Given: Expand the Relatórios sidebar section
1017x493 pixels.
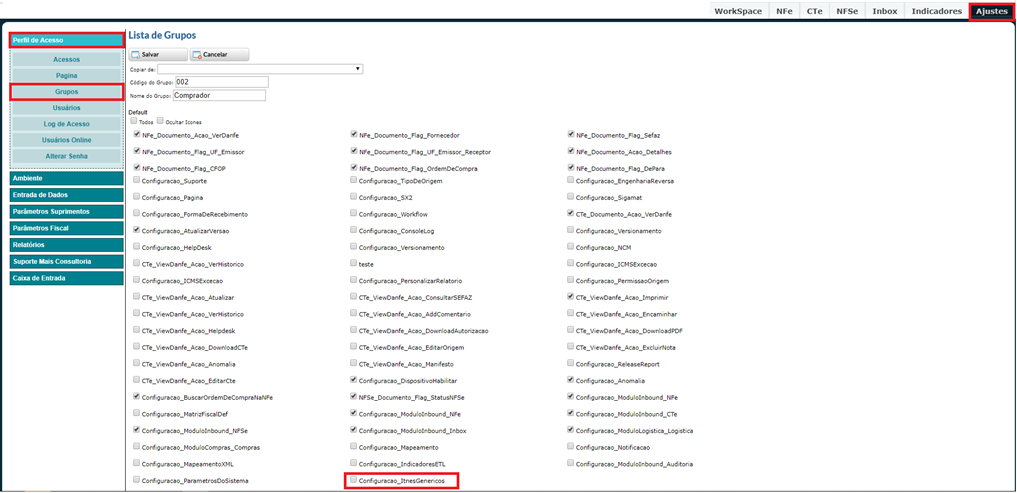Looking at the screenshot, I should [66, 244].
